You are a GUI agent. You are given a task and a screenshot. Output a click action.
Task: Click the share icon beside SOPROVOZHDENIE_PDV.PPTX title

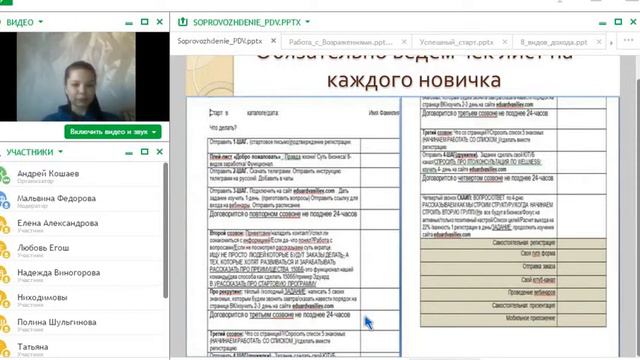[x=183, y=22]
